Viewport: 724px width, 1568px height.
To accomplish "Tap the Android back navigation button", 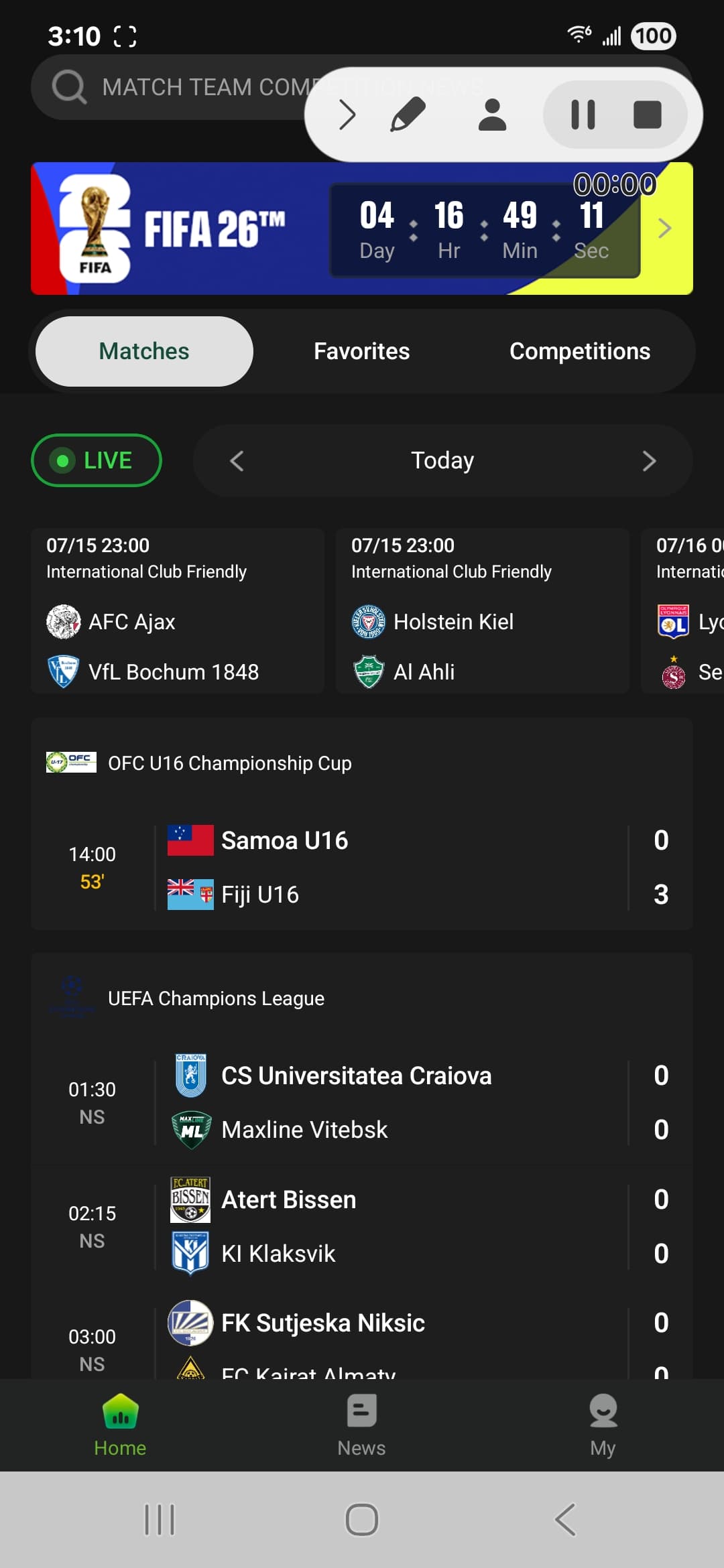I will pos(565,1519).
